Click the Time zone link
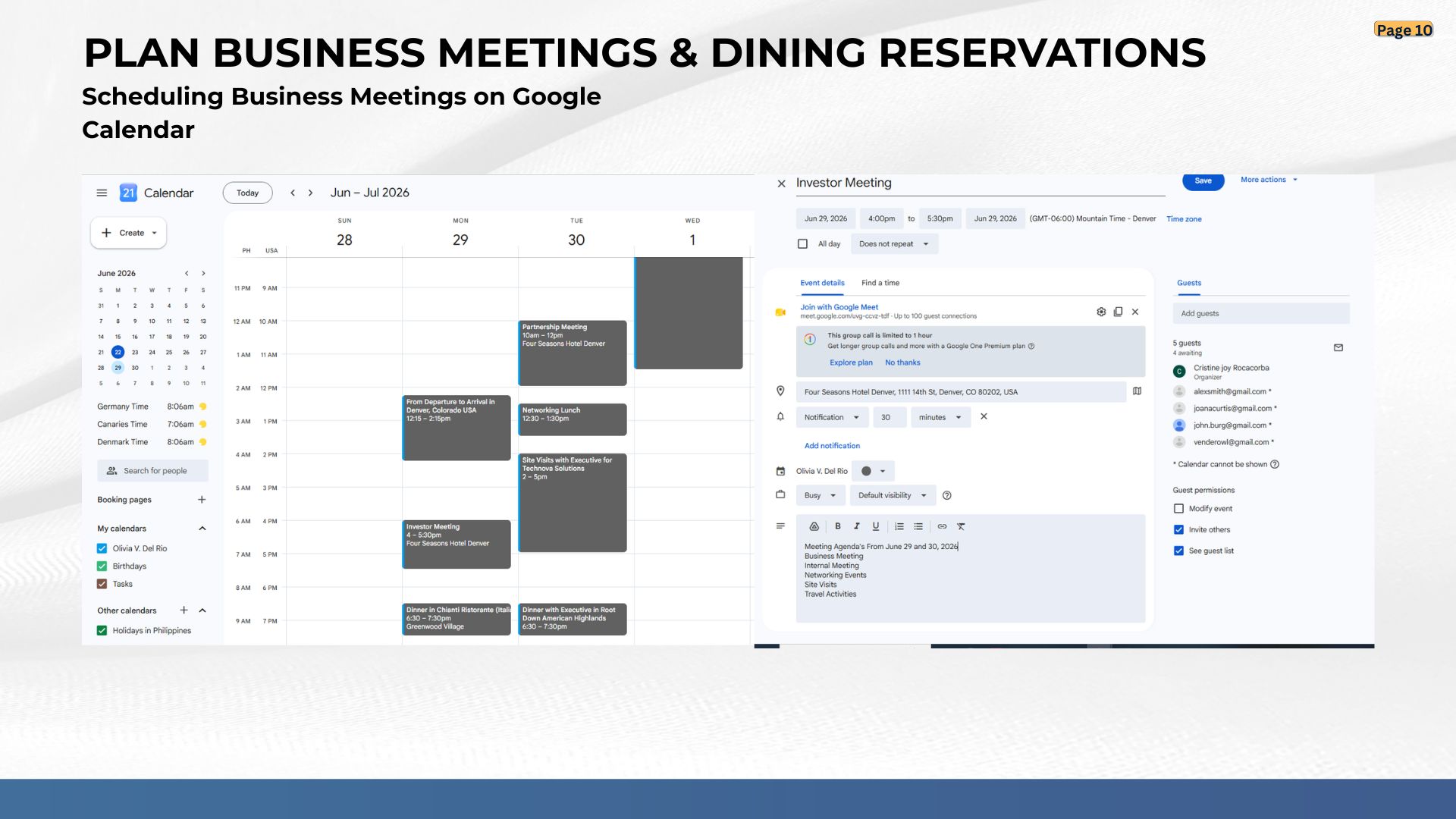 point(1184,219)
